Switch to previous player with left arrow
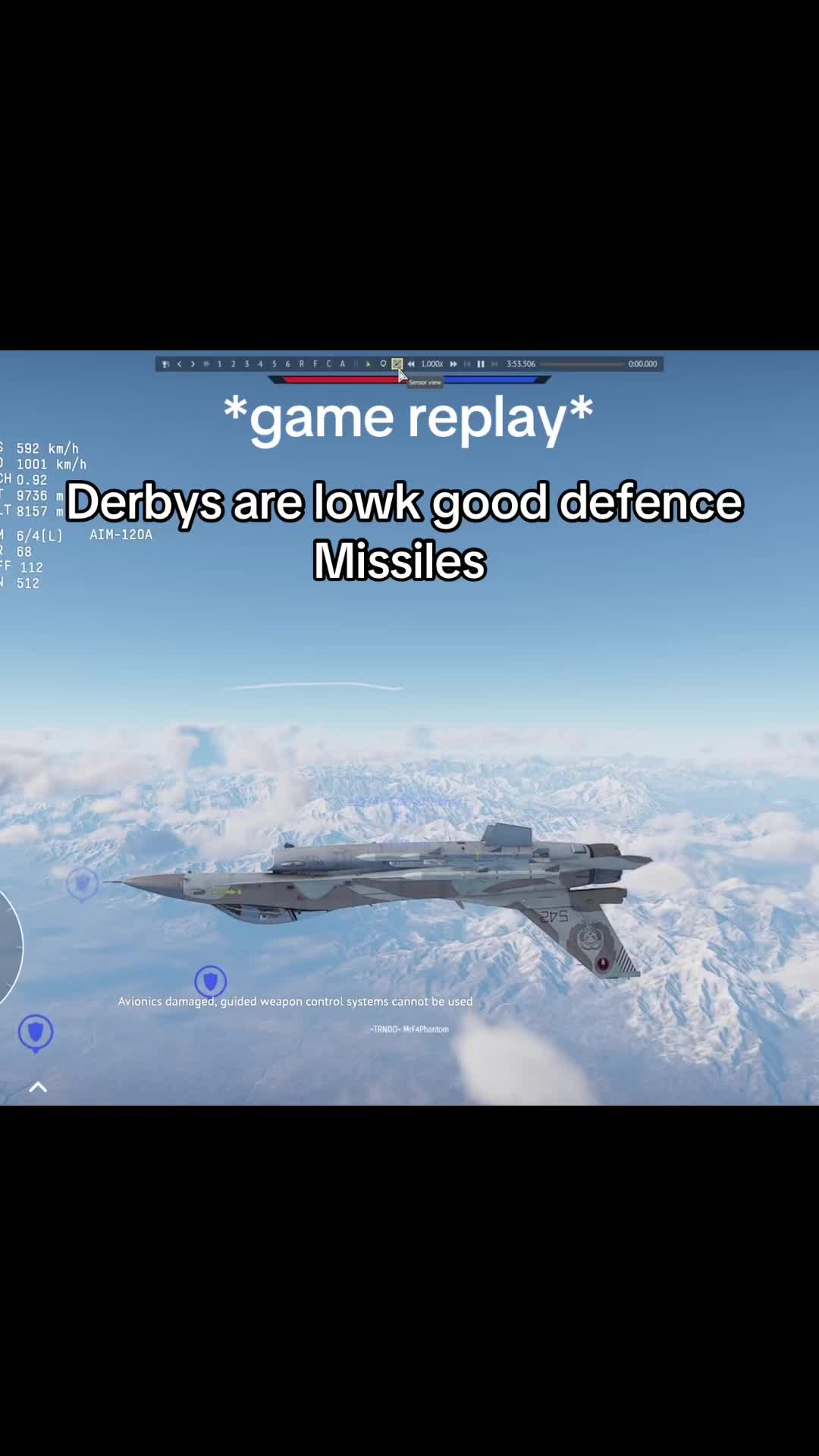 [179, 364]
